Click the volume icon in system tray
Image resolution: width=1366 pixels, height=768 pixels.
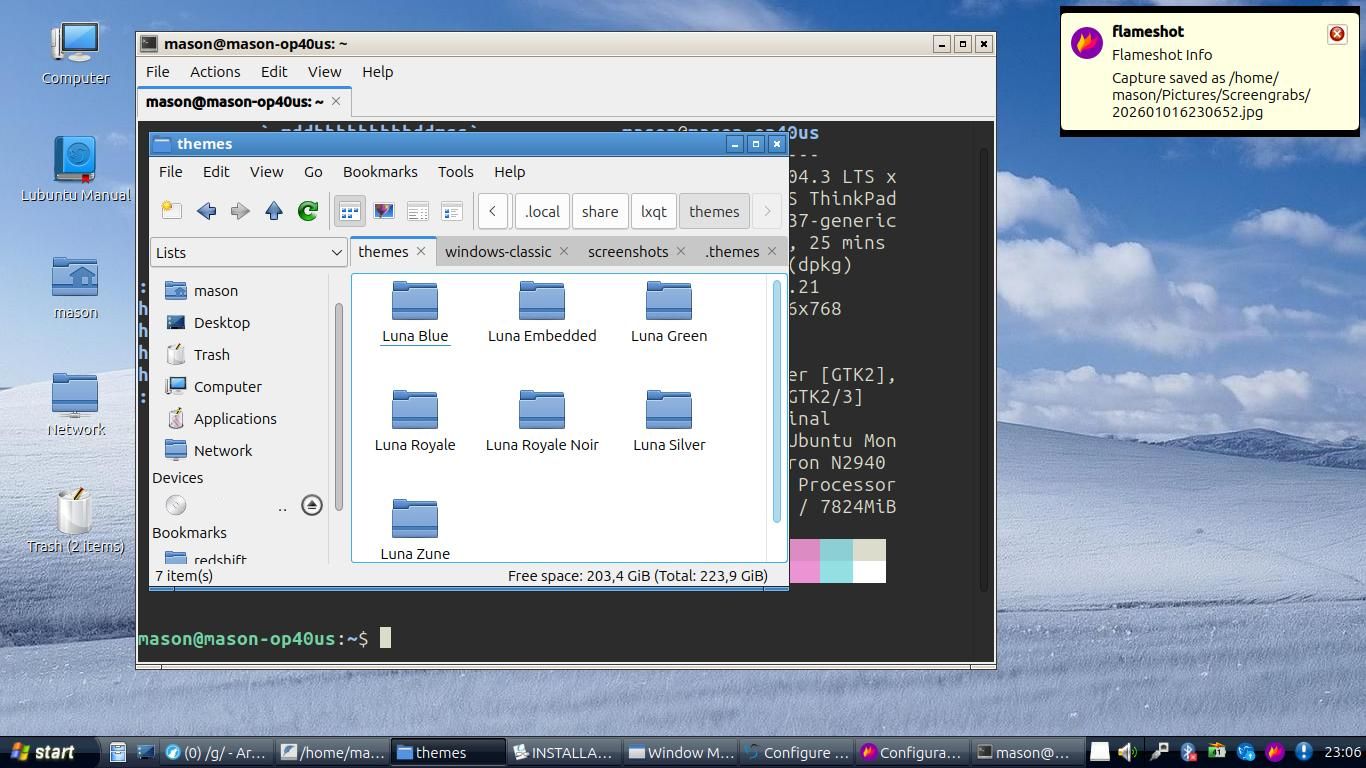[x=1127, y=752]
